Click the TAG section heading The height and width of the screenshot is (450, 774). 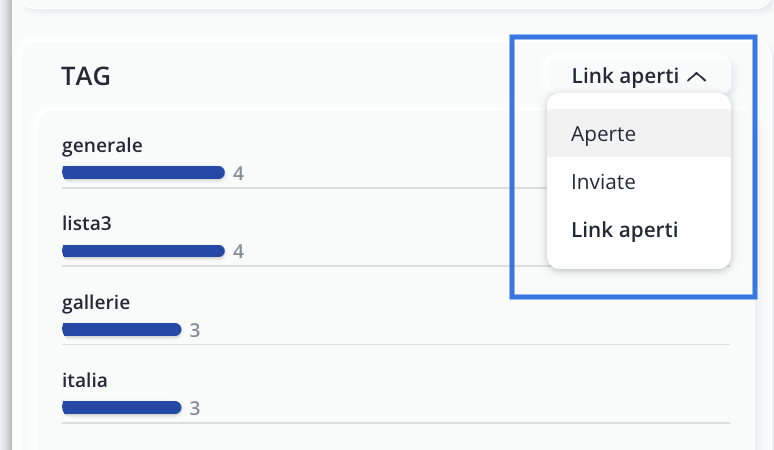(x=86, y=76)
